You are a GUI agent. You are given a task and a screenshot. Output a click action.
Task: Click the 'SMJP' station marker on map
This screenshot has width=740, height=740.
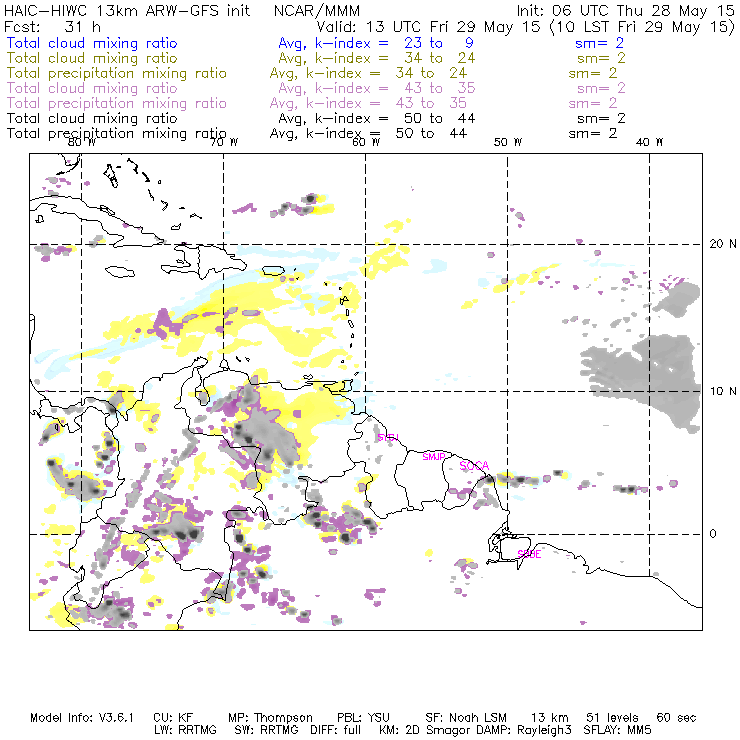tap(434, 457)
